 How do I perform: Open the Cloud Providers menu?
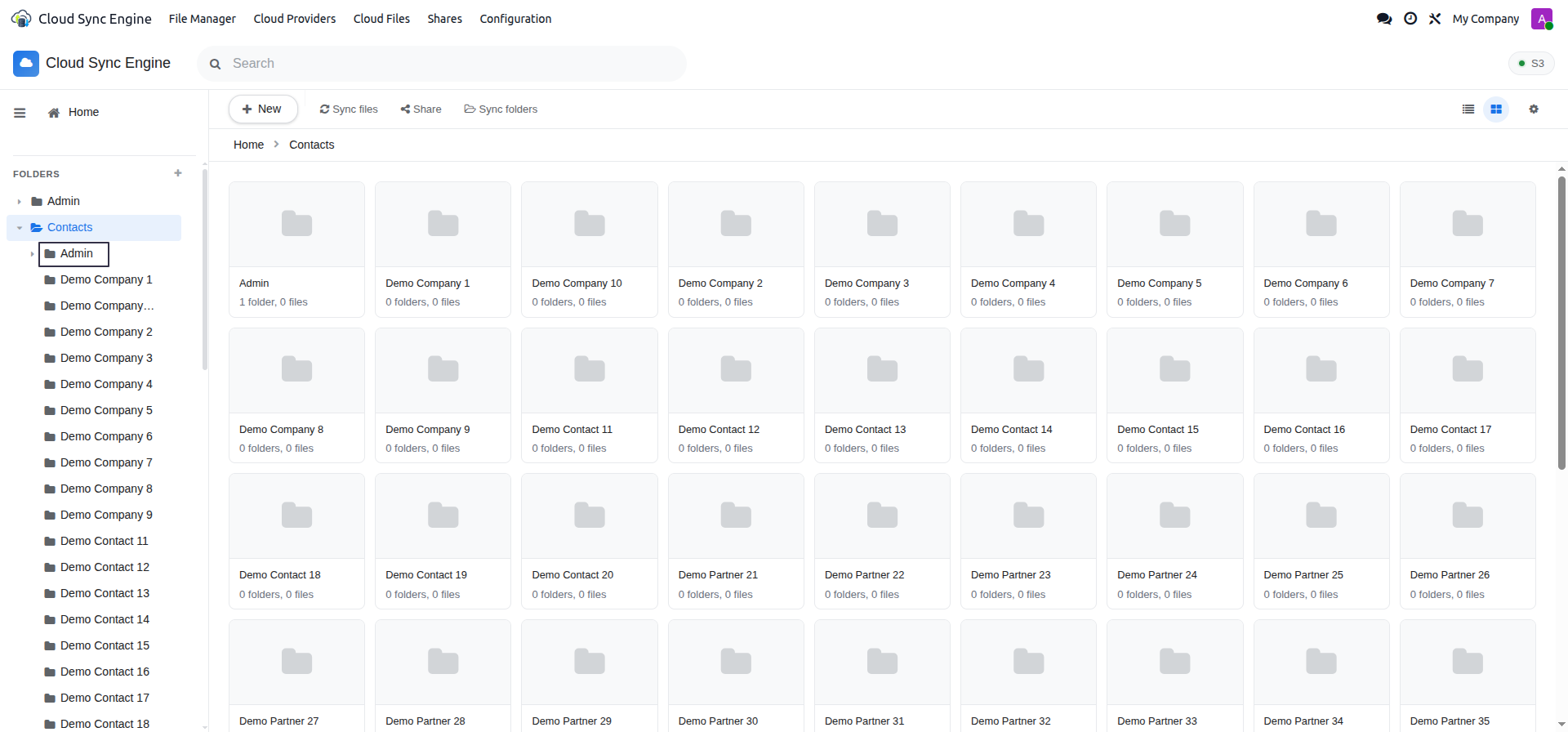point(295,19)
